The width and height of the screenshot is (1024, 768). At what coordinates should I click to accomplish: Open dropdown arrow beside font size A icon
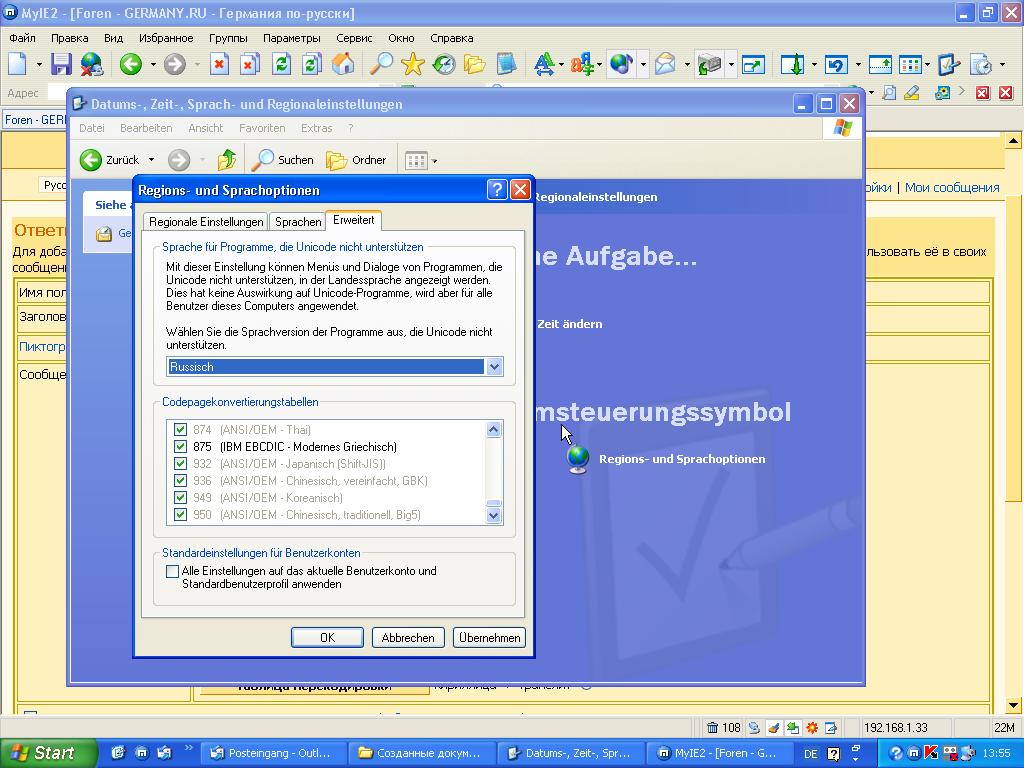click(x=561, y=64)
